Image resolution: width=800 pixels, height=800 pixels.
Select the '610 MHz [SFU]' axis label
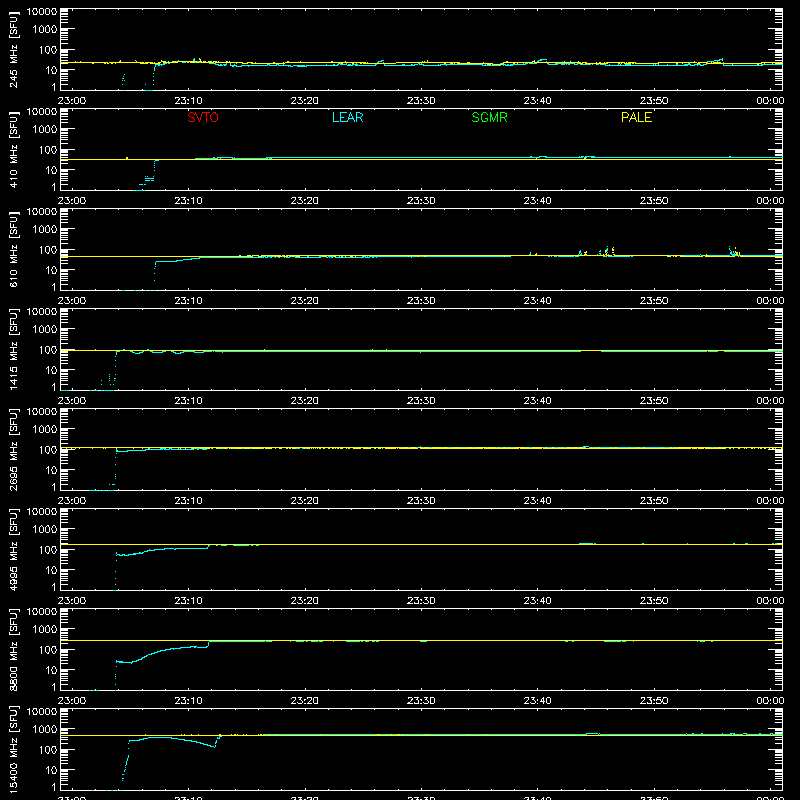14,250
